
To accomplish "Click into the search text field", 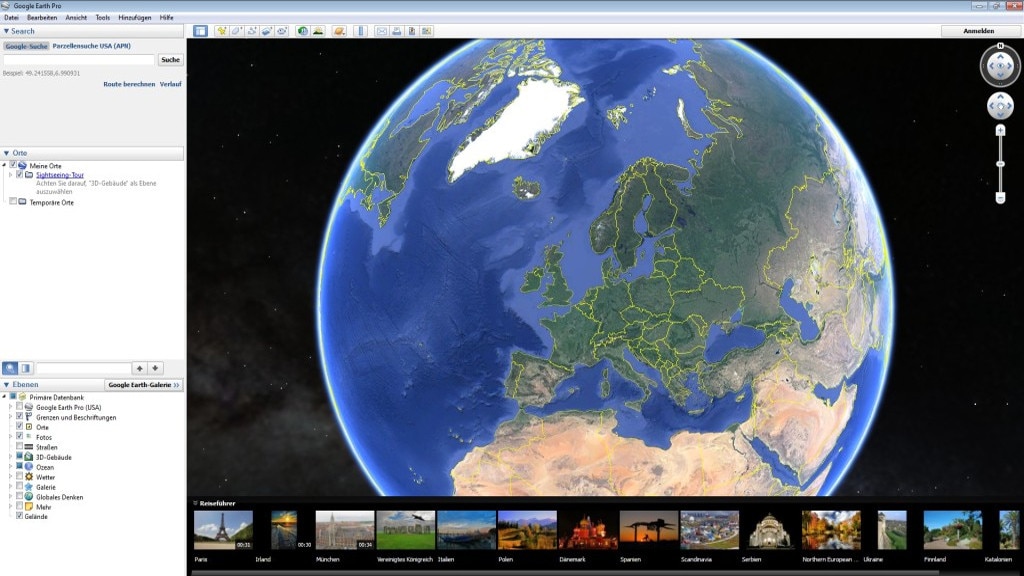I will [79, 59].
